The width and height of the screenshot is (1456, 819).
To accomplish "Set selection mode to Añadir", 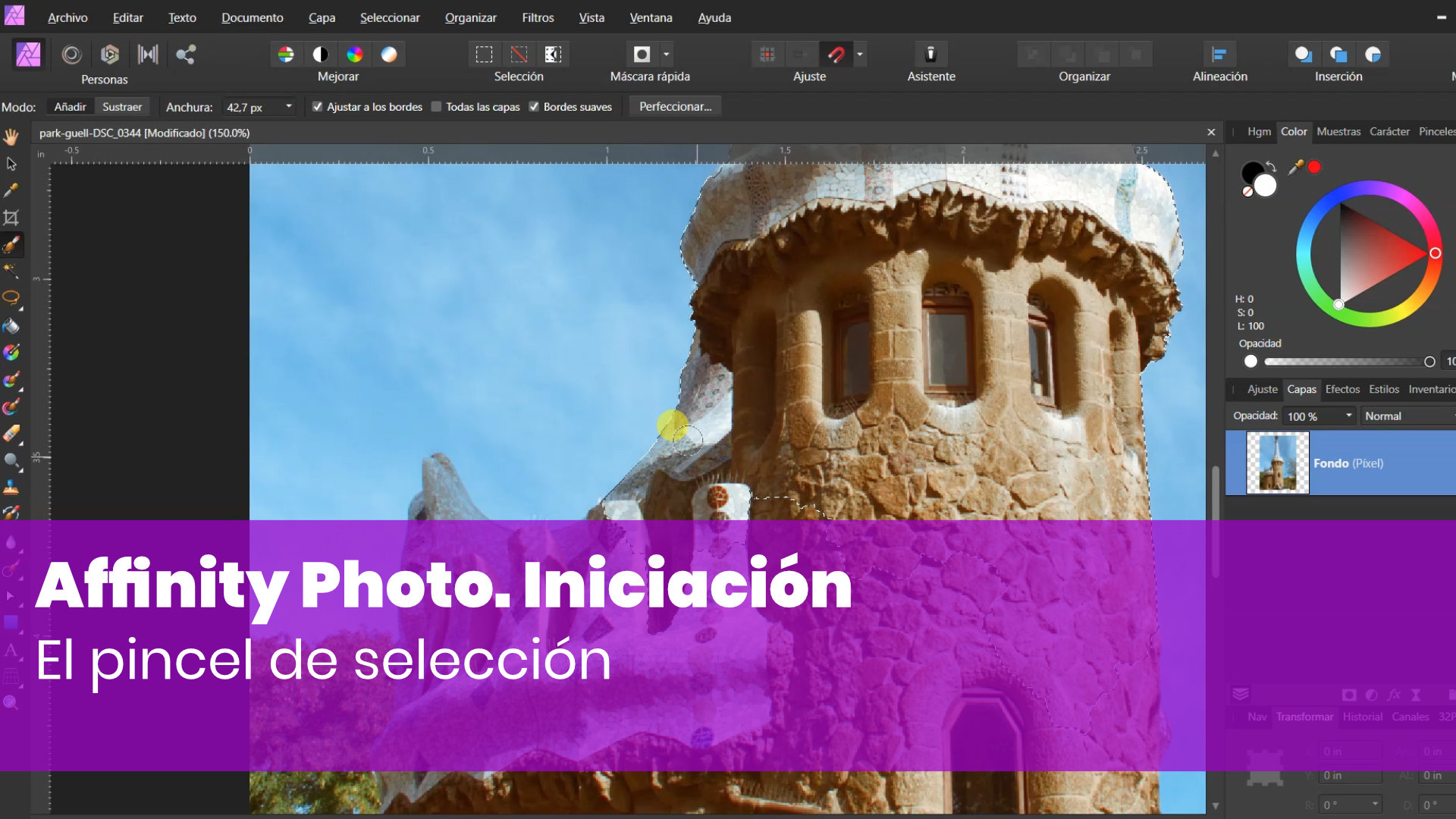I will (x=70, y=107).
